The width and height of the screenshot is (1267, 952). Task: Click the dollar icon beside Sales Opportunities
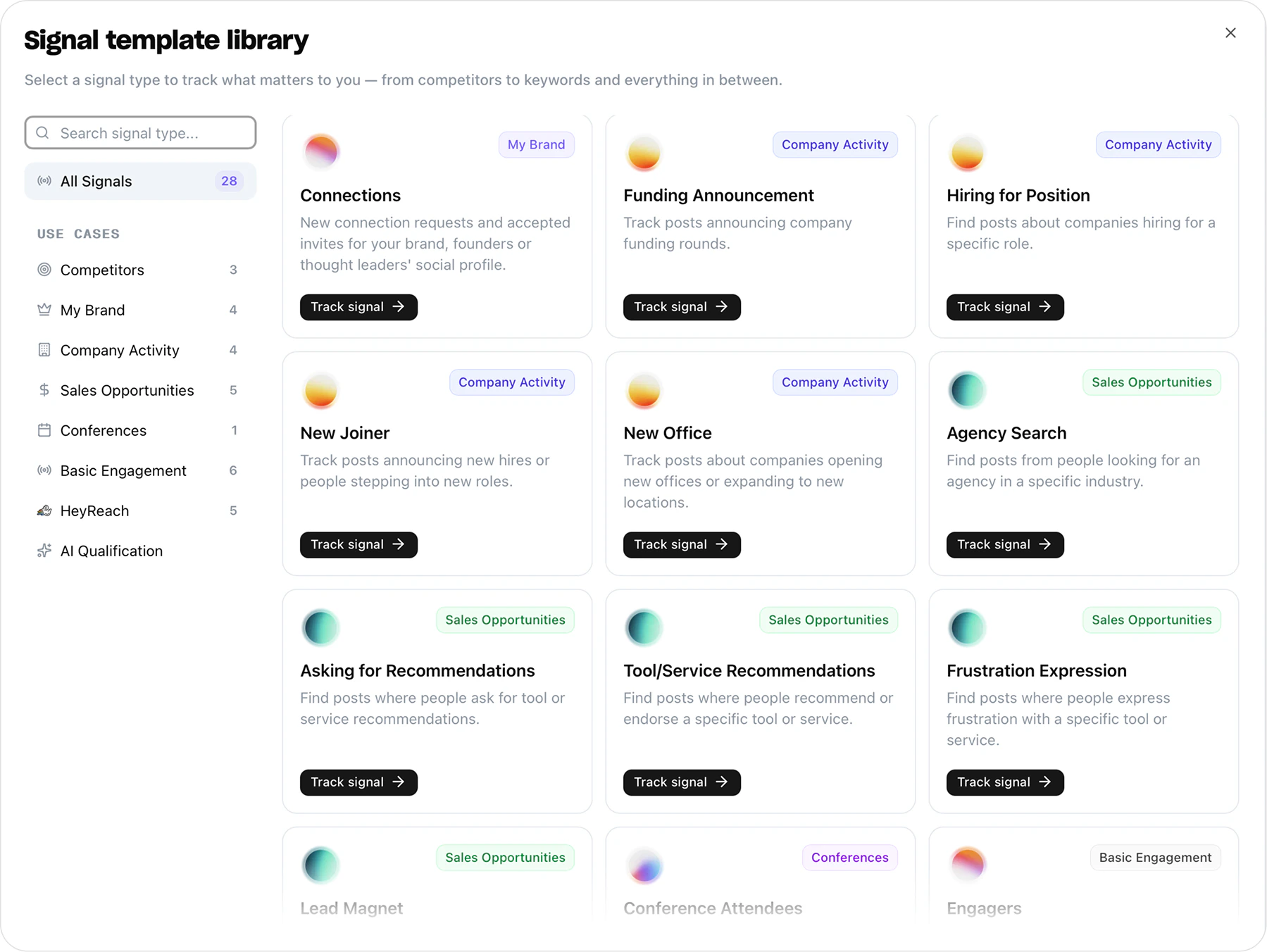point(44,390)
